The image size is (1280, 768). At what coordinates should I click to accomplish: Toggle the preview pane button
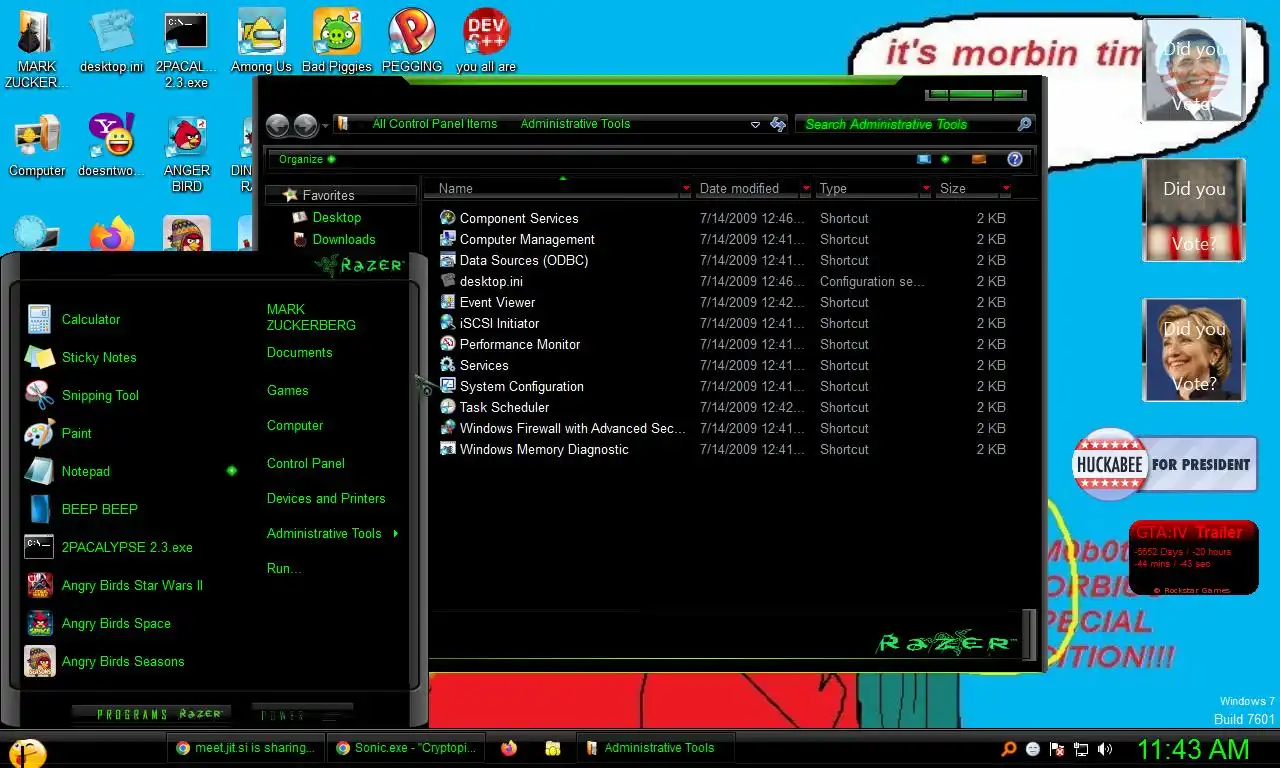point(979,159)
